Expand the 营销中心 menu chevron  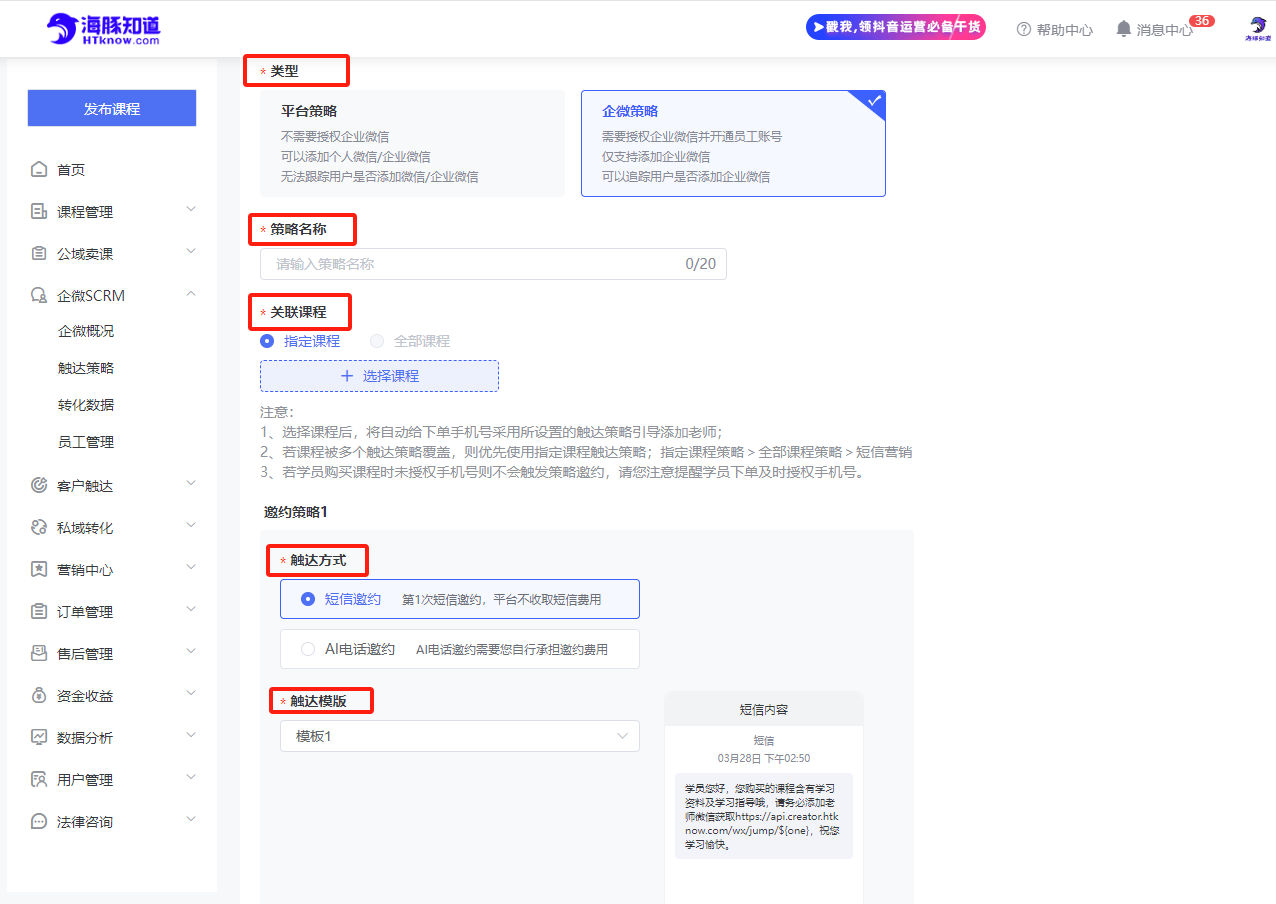click(x=191, y=567)
